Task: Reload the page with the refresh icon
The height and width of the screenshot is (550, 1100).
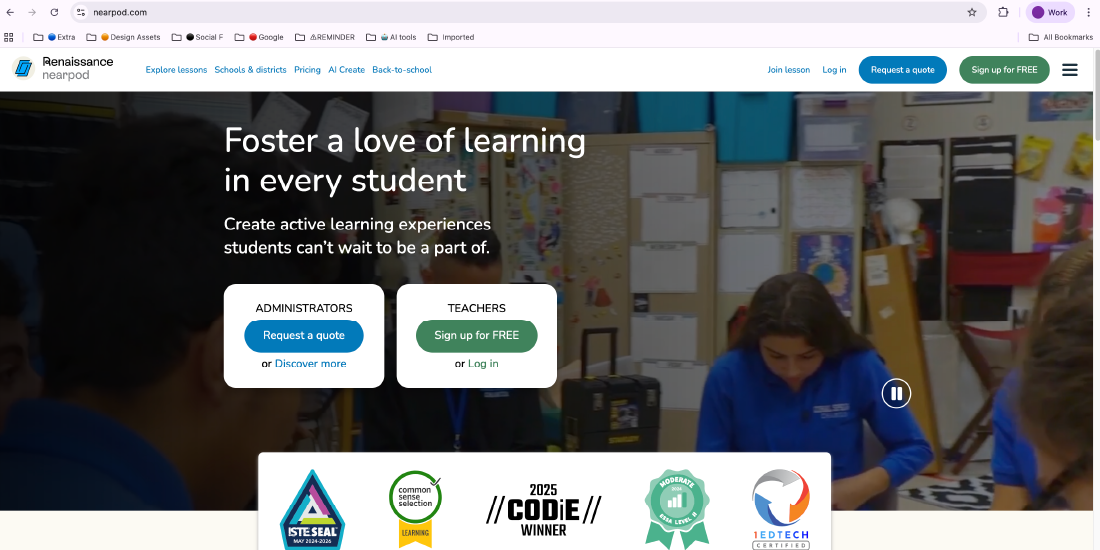Action: tap(54, 12)
